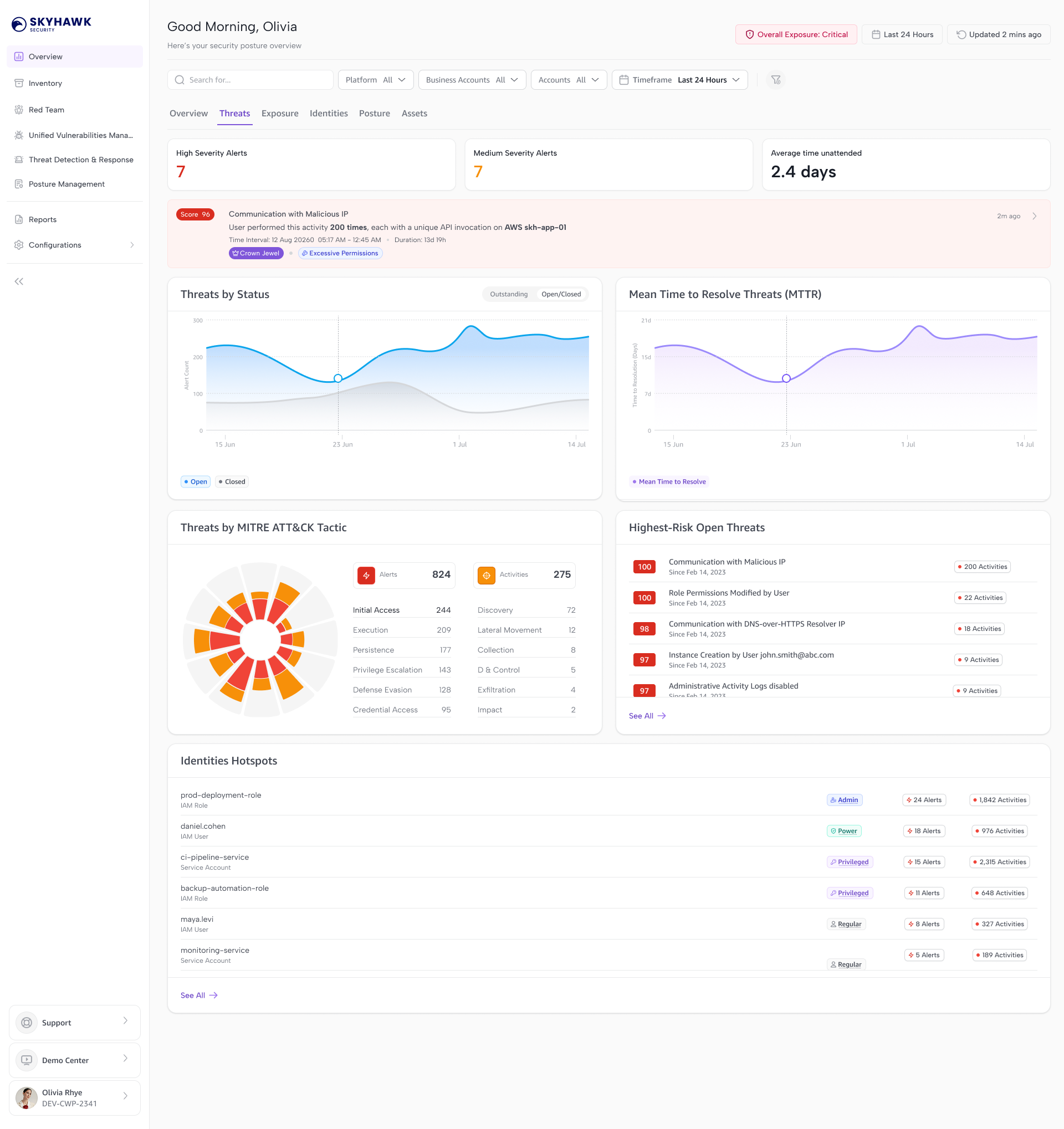Open the Timeframe Last 24 Hours dropdown

[x=679, y=80]
